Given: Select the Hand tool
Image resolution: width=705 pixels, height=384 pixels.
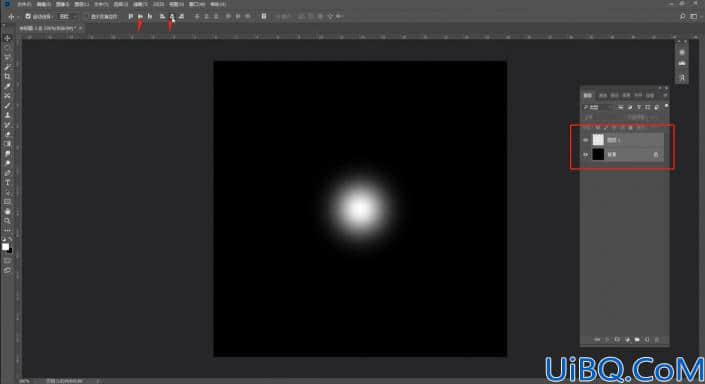Looking at the screenshot, I should click(7, 211).
